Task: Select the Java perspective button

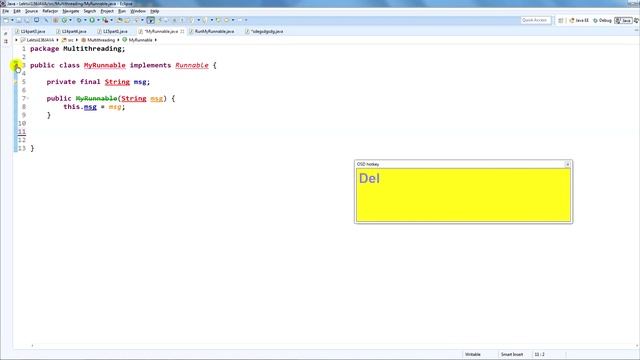Action: coord(623,20)
